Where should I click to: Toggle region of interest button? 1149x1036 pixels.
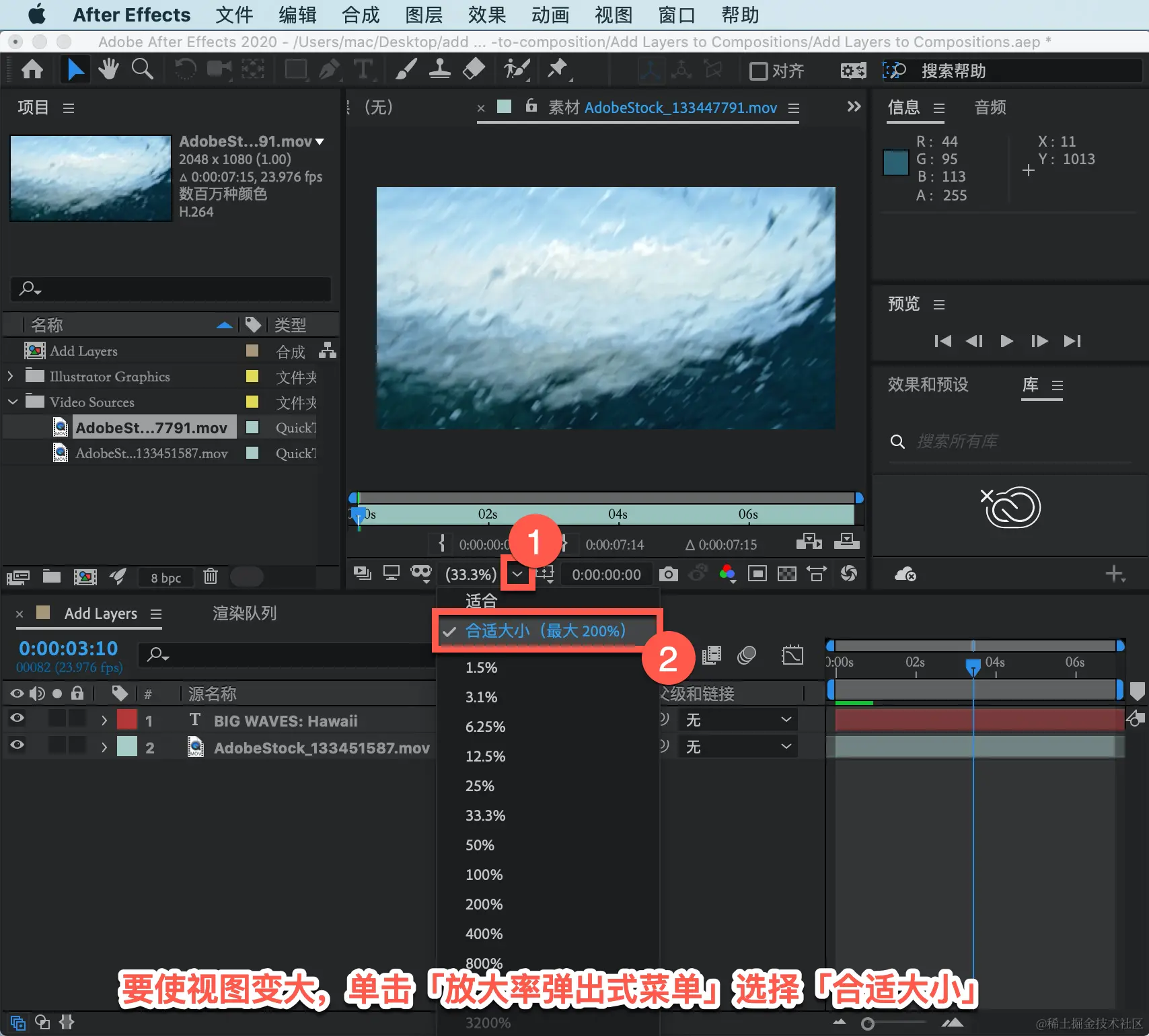click(757, 574)
